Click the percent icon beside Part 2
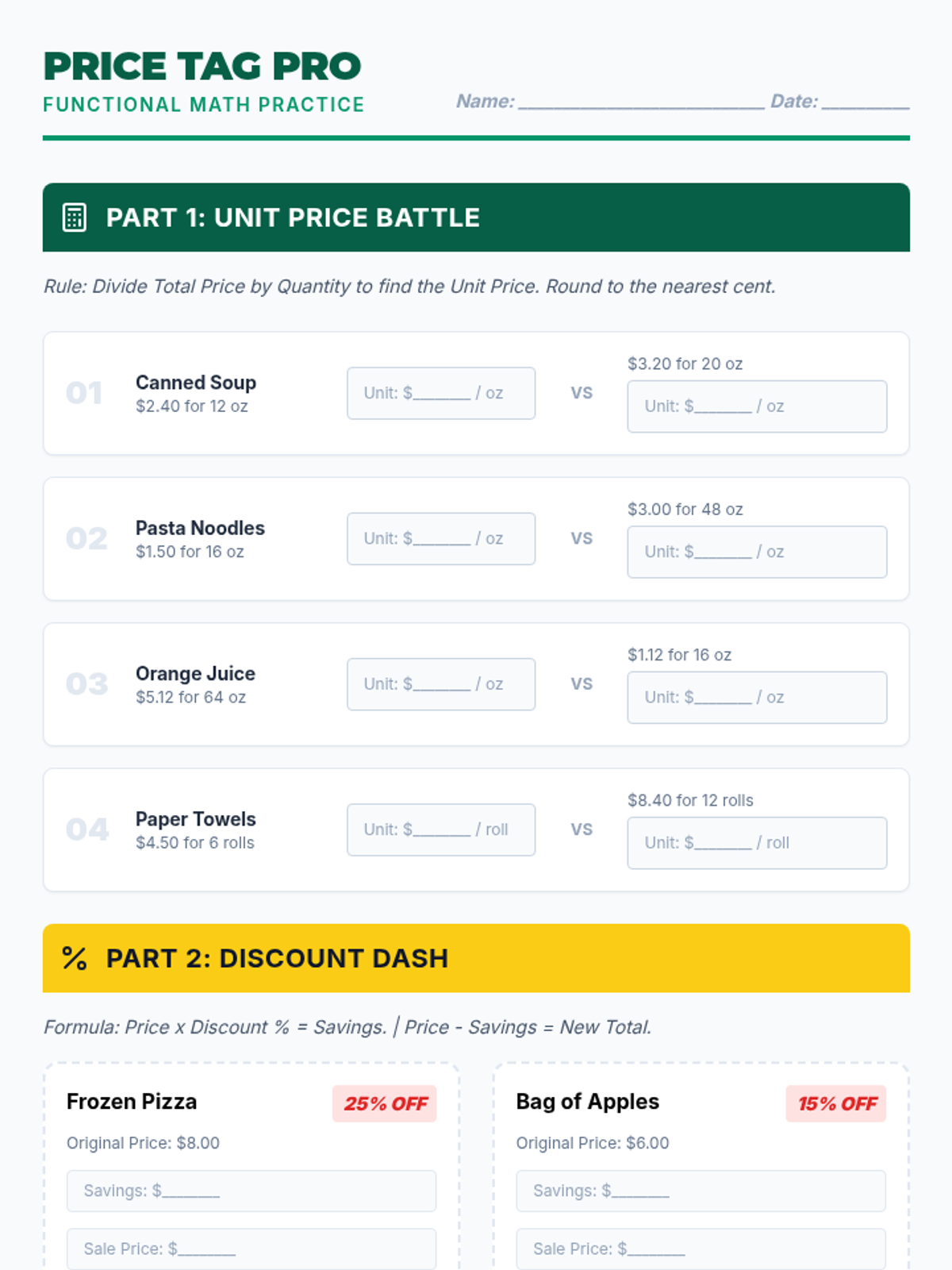The width and height of the screenshot is (952, 1270). pos(75,958)
